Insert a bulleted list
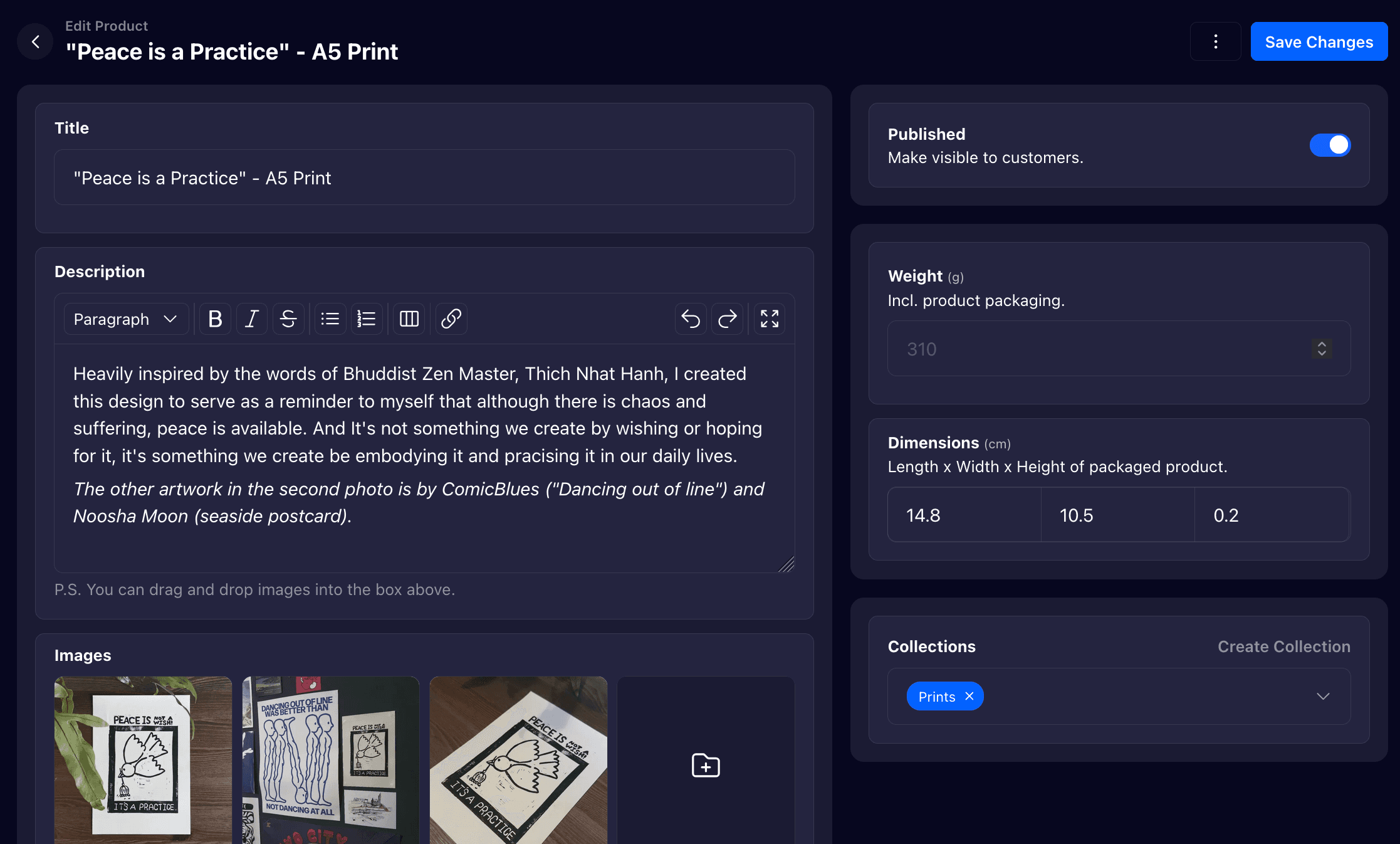 point(330,319)
